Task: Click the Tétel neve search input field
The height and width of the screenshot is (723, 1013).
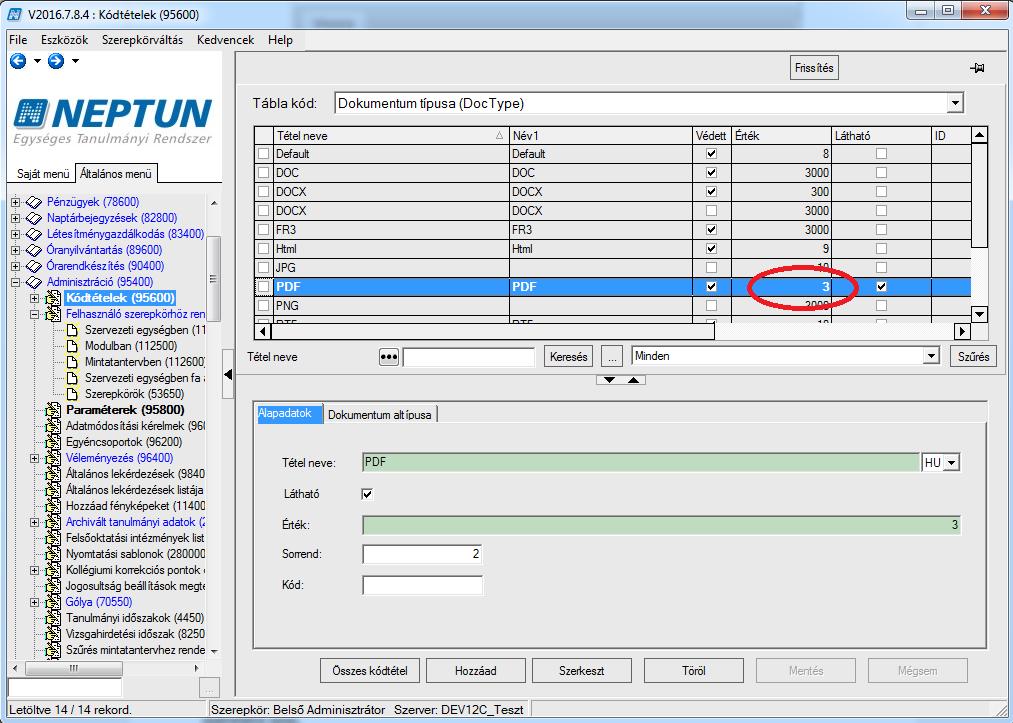Action: tap(468, 357)
